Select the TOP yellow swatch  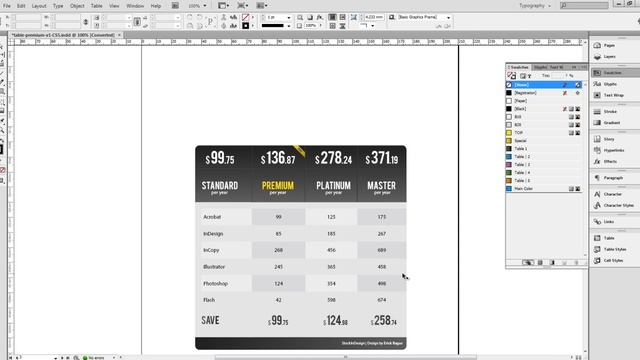544,132
